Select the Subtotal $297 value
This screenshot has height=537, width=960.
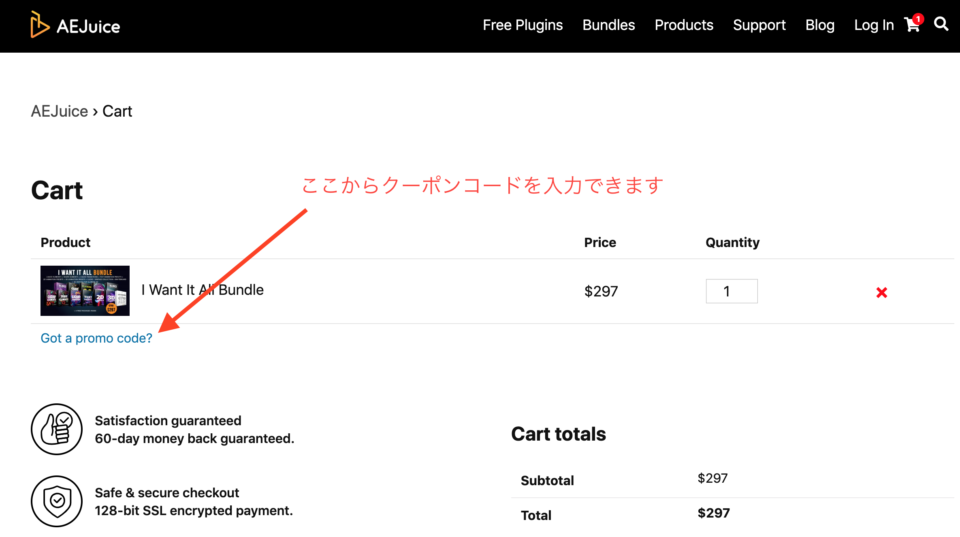713,478
